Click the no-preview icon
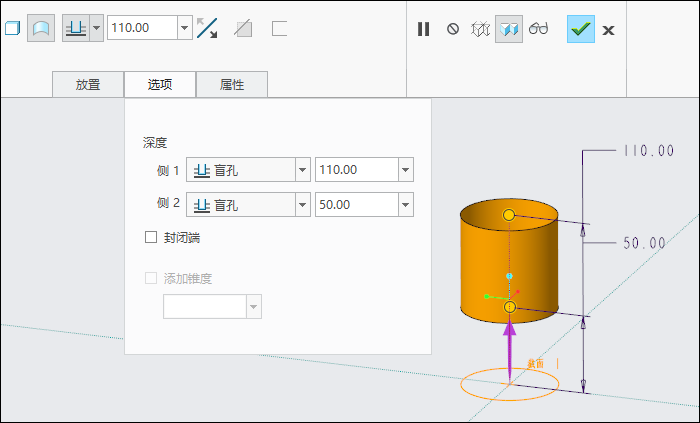The width and height of the screenshot is (700, 423). point(453,29)
